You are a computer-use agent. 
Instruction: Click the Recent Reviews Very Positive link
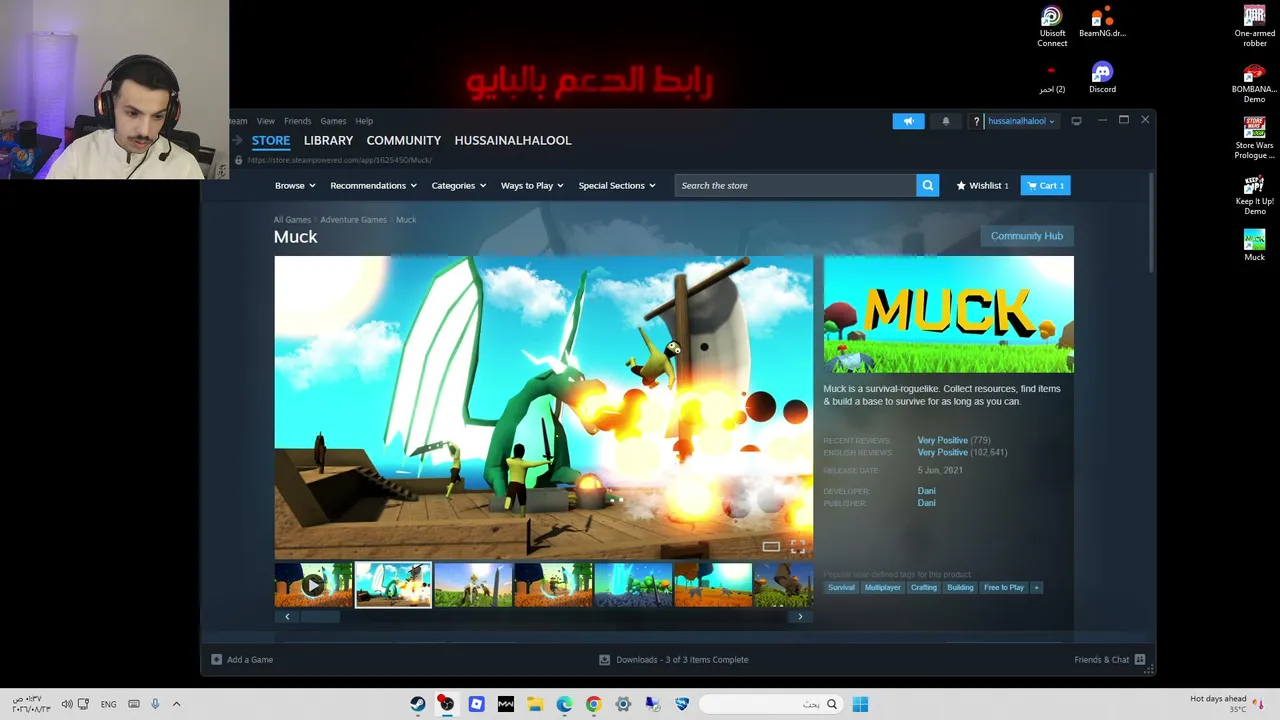pyautogui.click(x=942, y=441)
